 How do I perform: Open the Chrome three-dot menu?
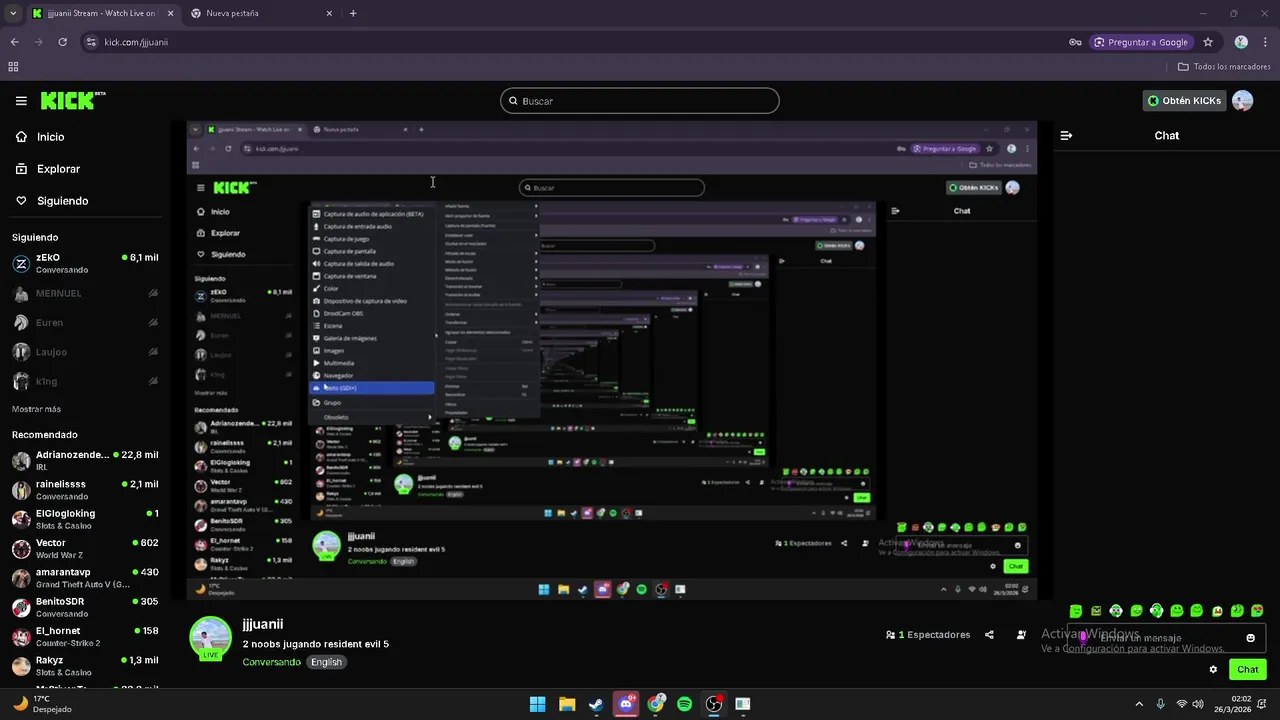1265,42
